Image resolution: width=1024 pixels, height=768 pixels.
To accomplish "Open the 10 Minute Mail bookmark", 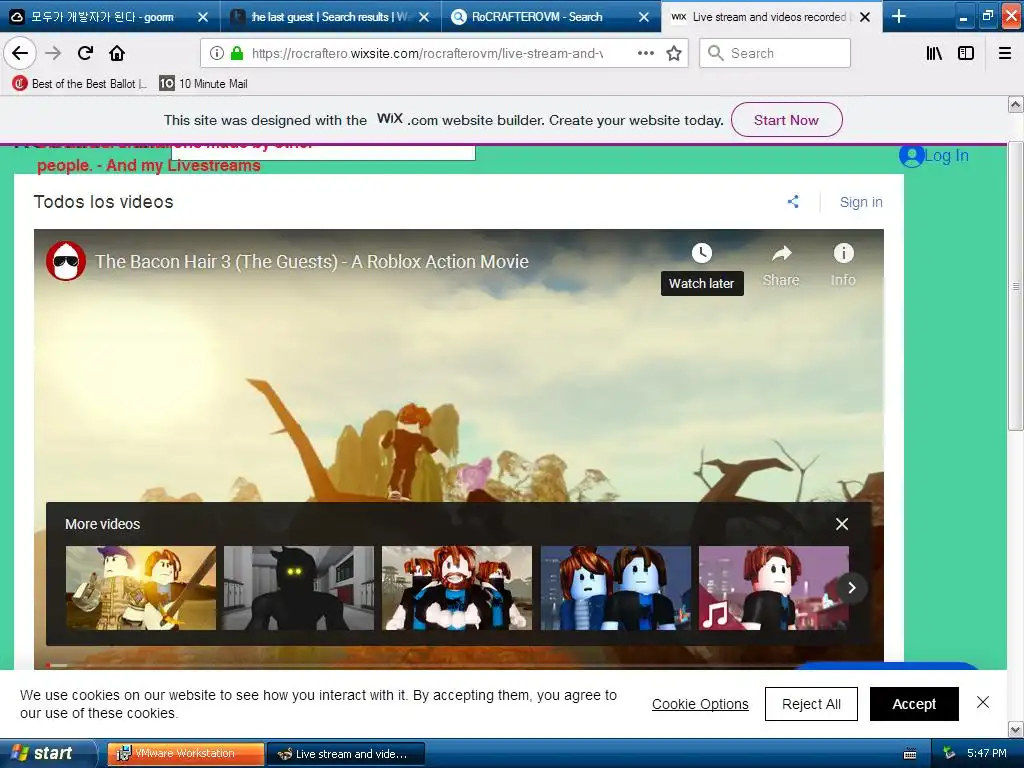I will 204,84.
